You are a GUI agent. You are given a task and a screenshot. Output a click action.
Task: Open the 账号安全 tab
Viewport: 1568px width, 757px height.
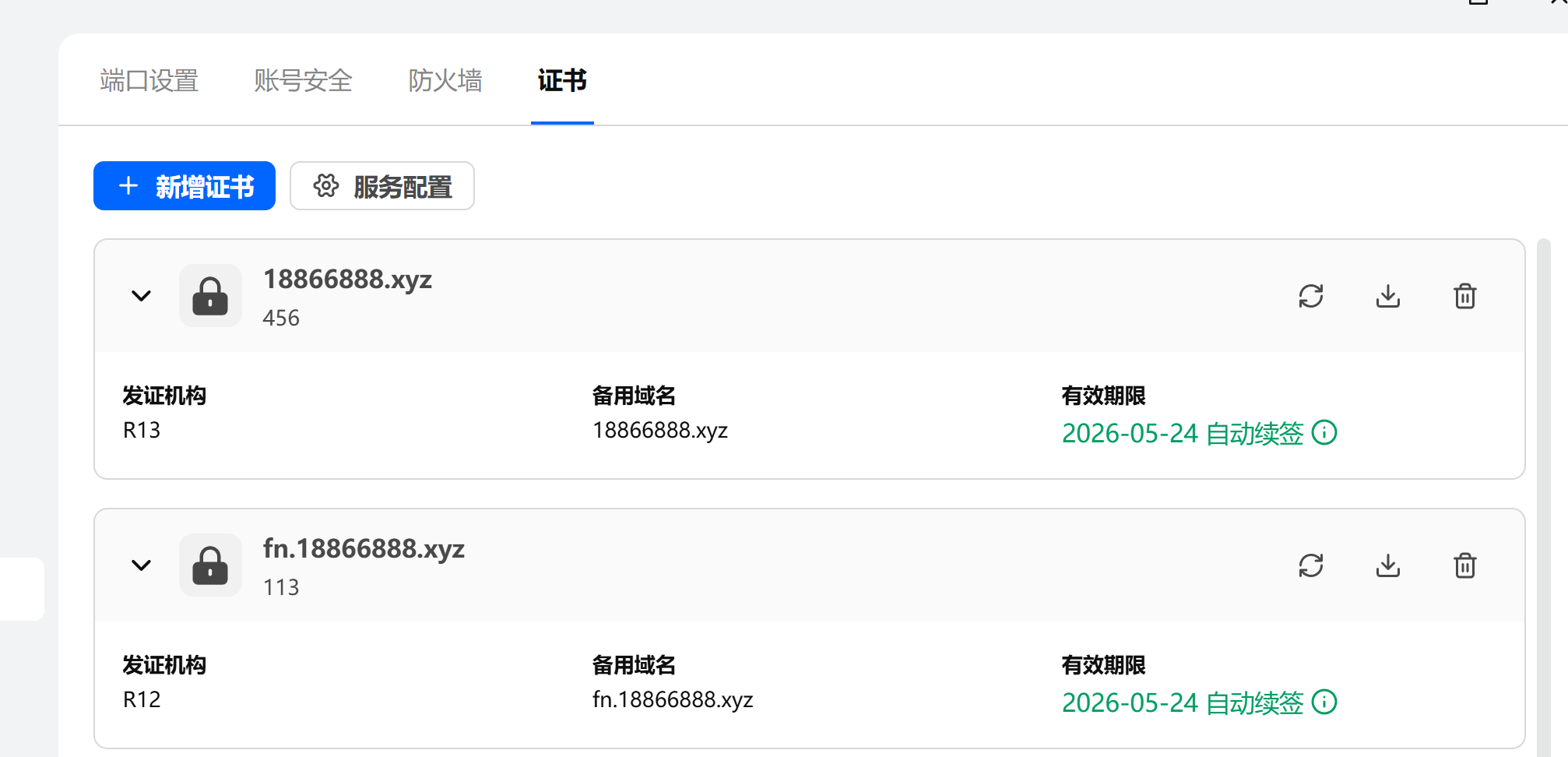[x=303, y=80]
